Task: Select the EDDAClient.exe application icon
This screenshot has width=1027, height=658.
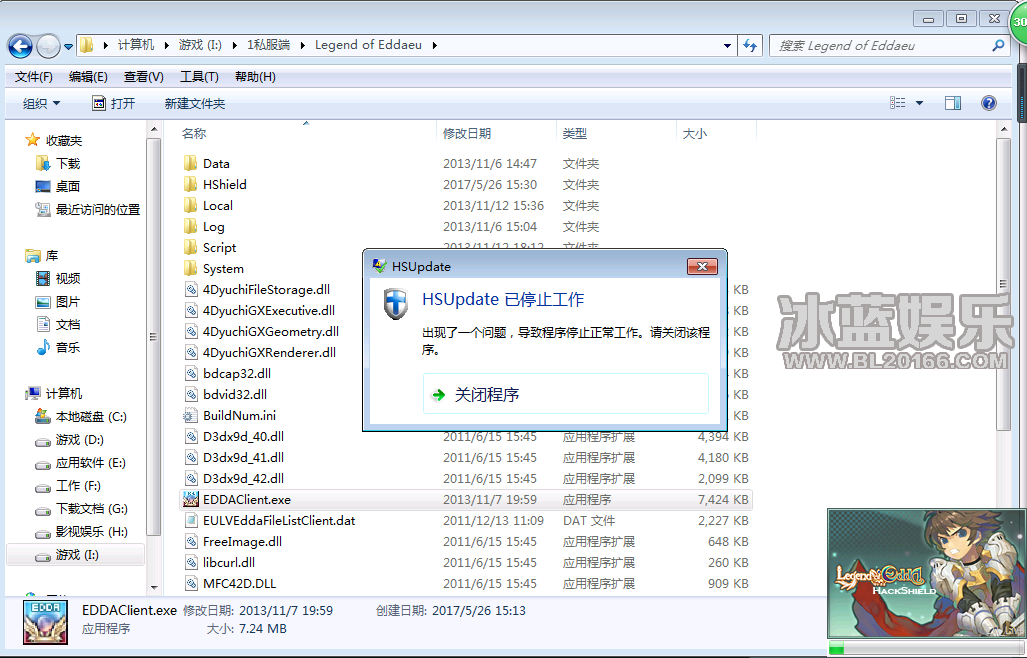Action: click(x=191, y=499)
